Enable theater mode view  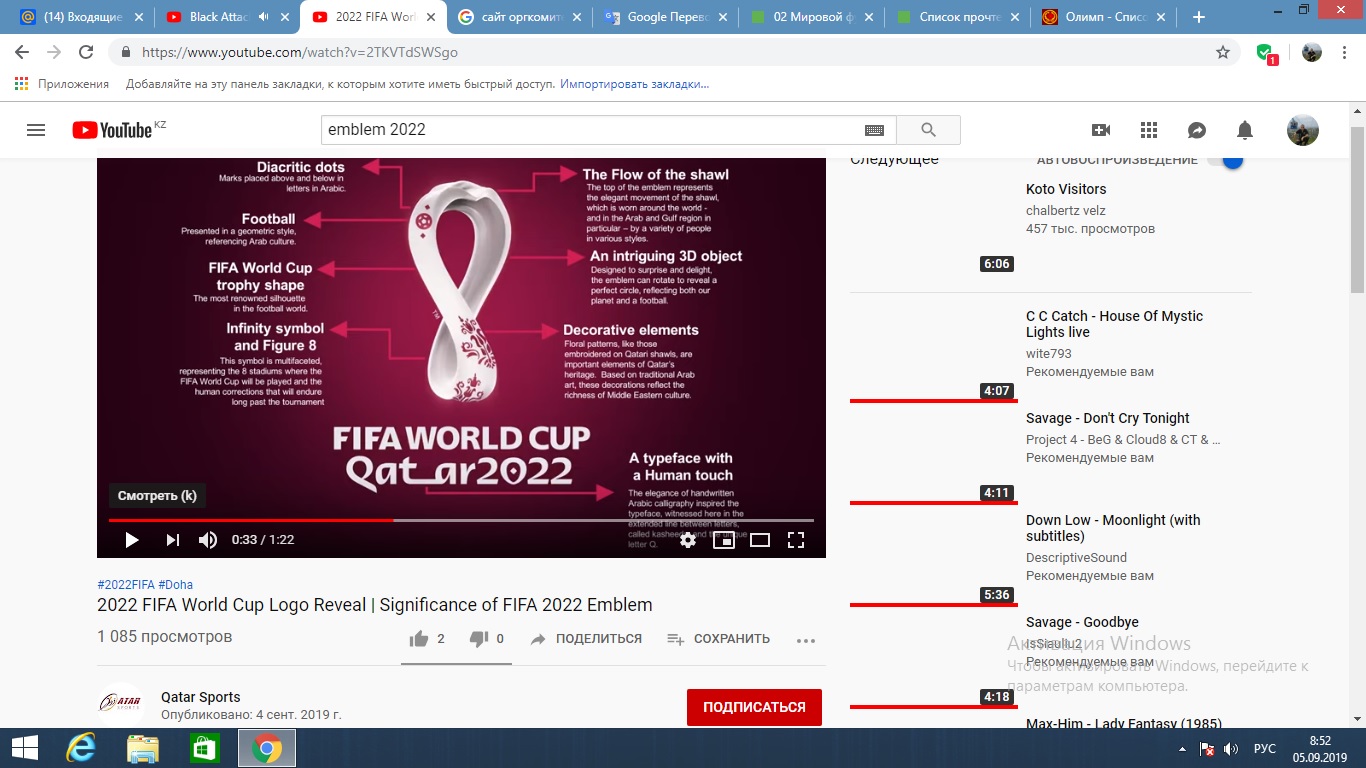760,540
